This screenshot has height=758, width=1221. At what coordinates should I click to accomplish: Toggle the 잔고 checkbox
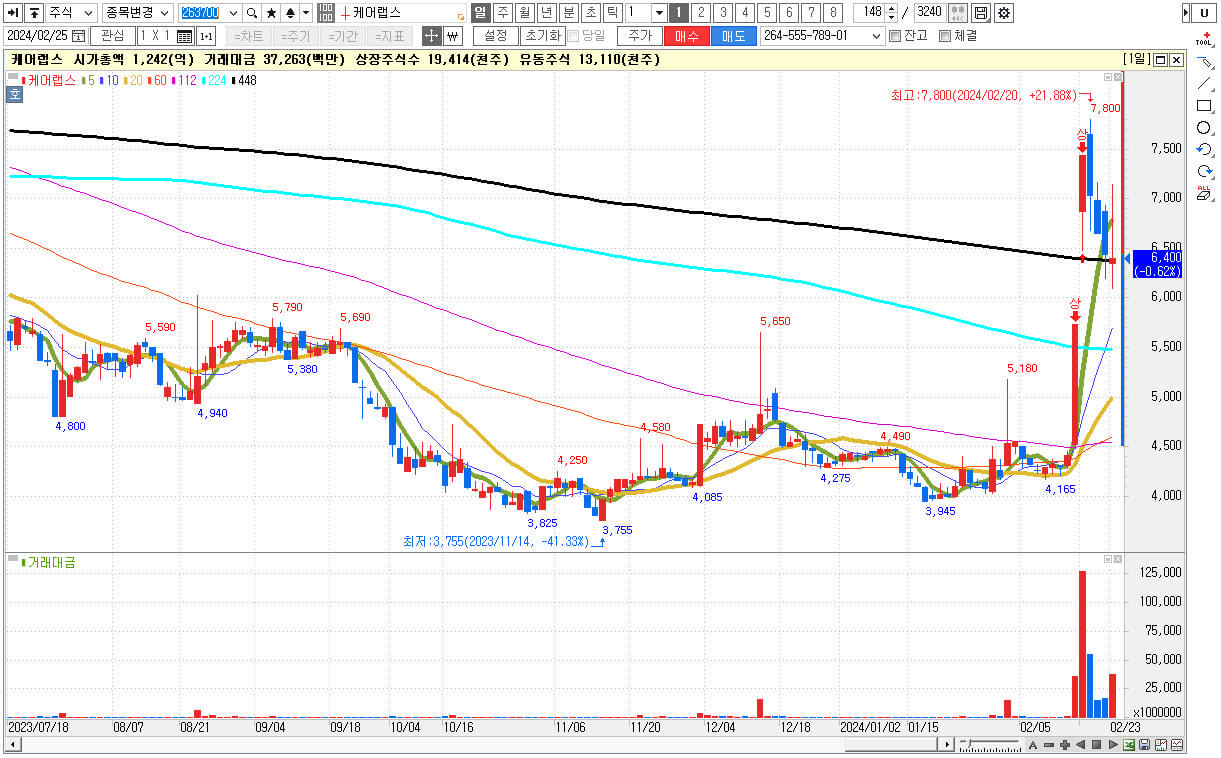pyautogui.click(x=894, y=35)
